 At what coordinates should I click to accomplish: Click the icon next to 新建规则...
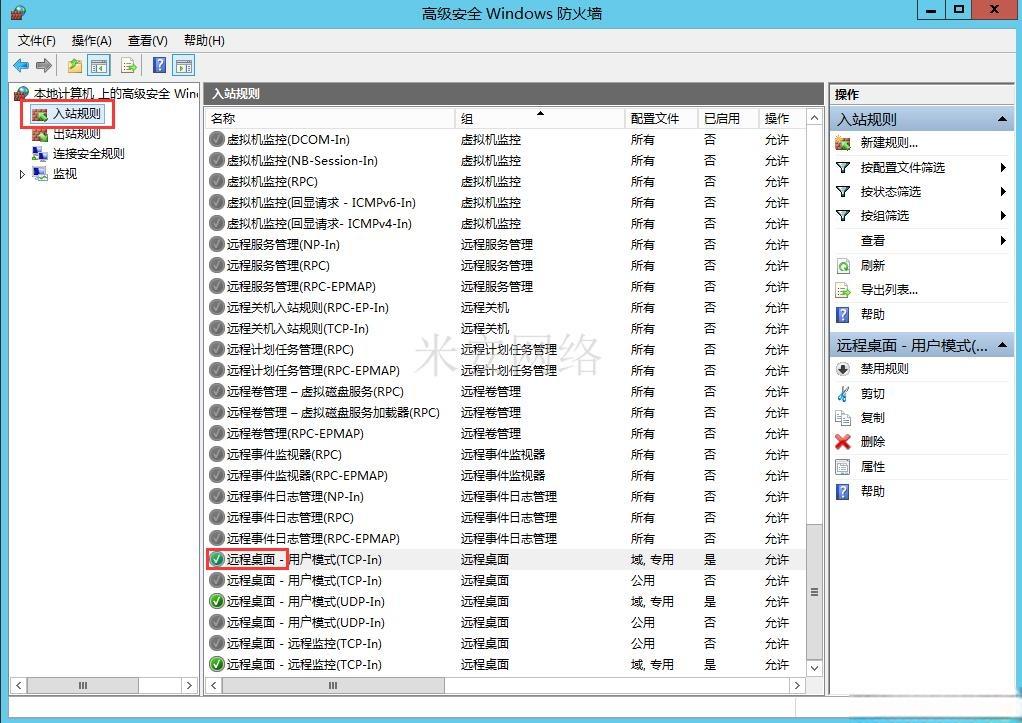[x=843, y=143]
